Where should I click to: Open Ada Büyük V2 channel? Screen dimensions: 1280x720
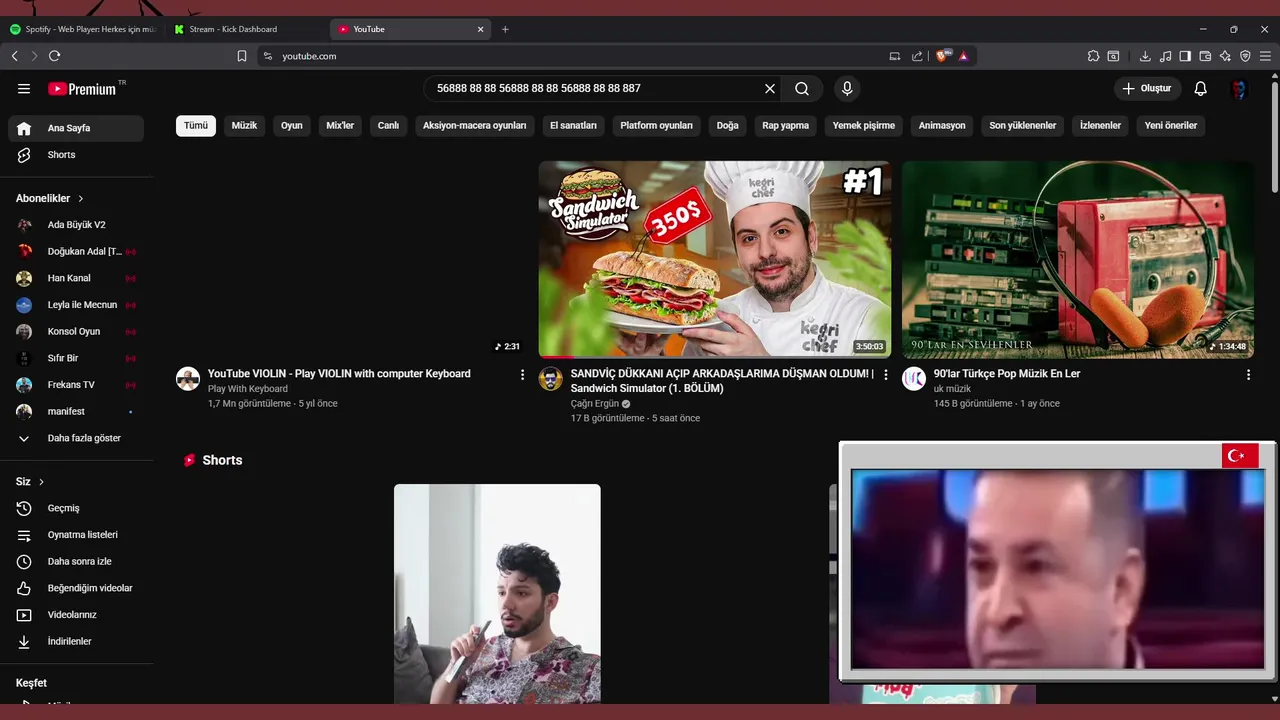click(76, 225)
